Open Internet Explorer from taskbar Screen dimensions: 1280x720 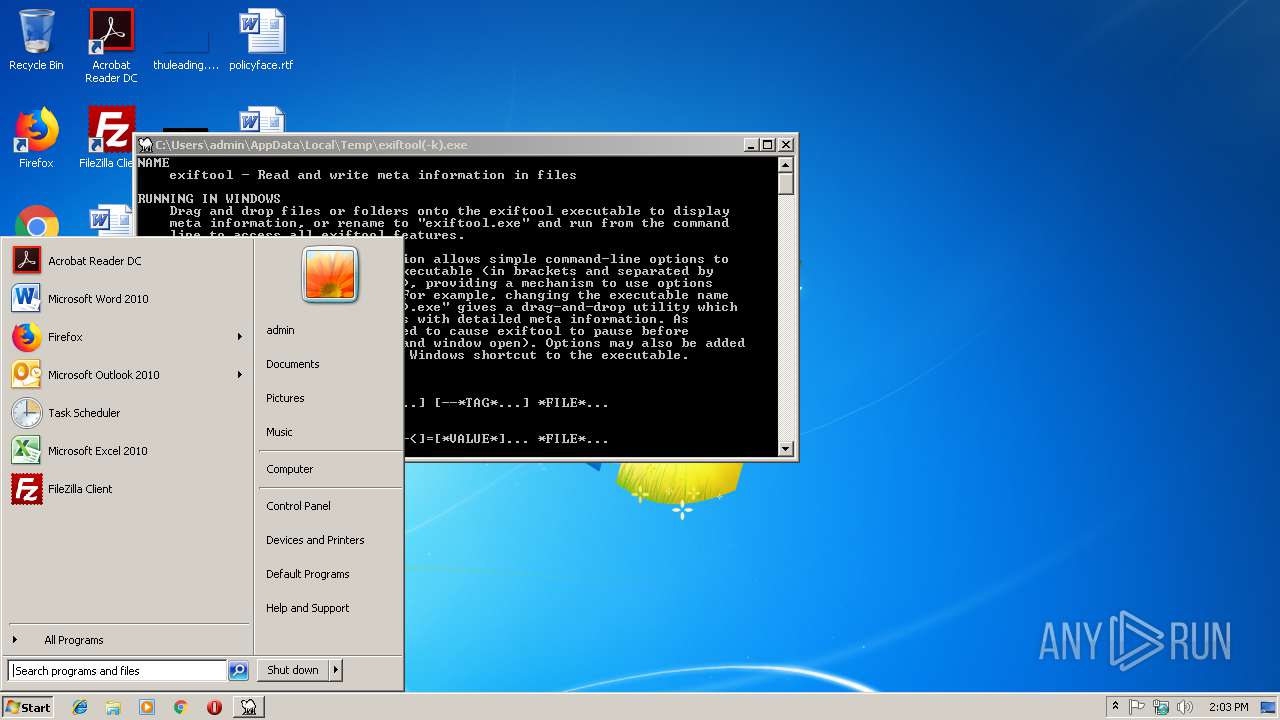[x=80, y=707]
